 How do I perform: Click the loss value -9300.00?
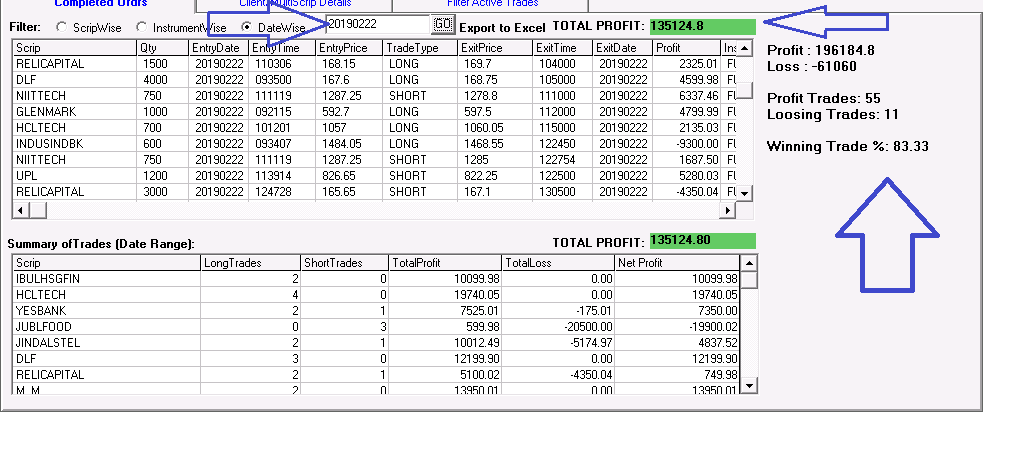pos(697,144)
